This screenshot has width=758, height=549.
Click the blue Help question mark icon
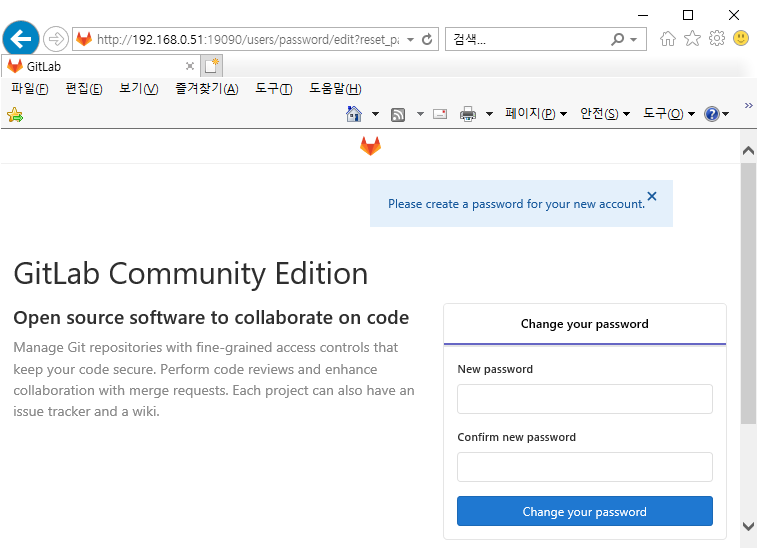pos(712,114)
